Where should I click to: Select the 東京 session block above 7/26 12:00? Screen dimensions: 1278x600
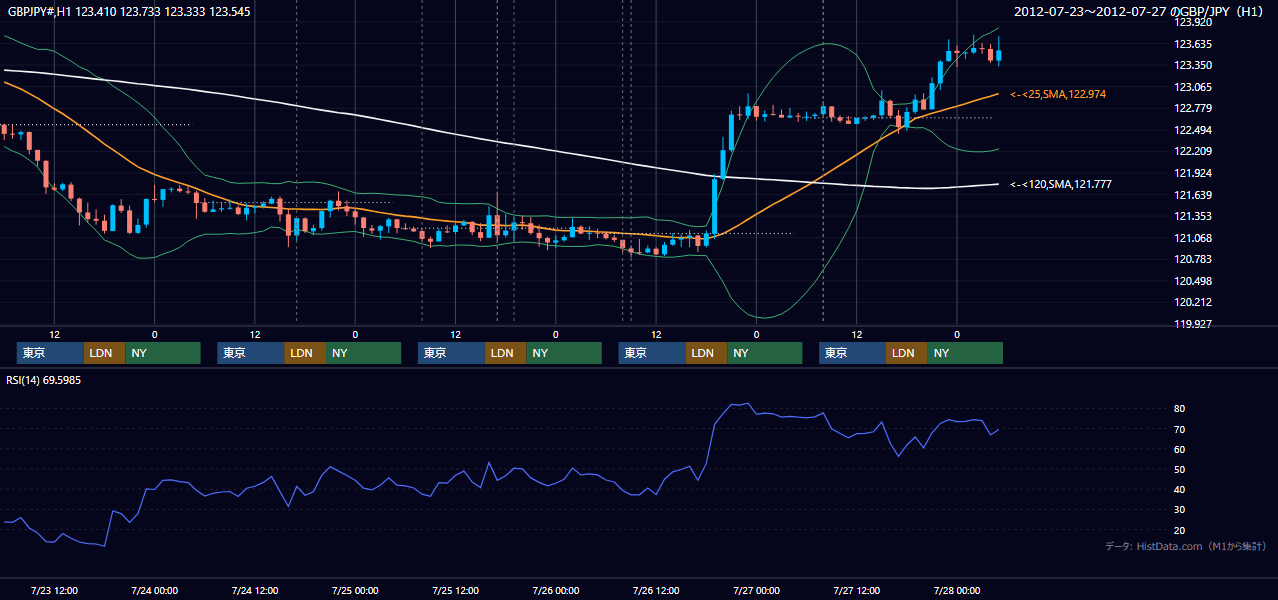click(x=652, y=353)
